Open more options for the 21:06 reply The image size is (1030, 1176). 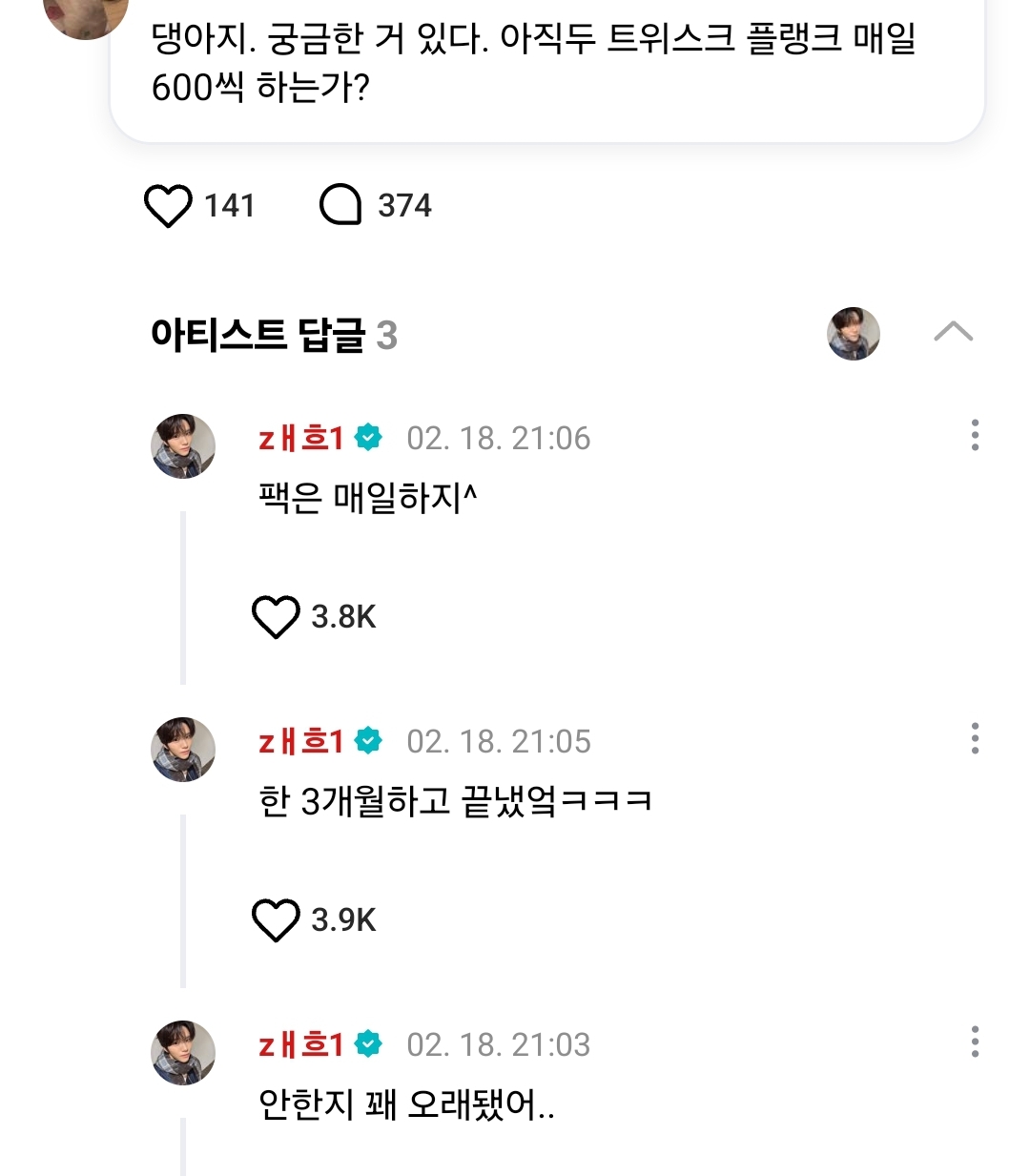click(x=974, y=435)
